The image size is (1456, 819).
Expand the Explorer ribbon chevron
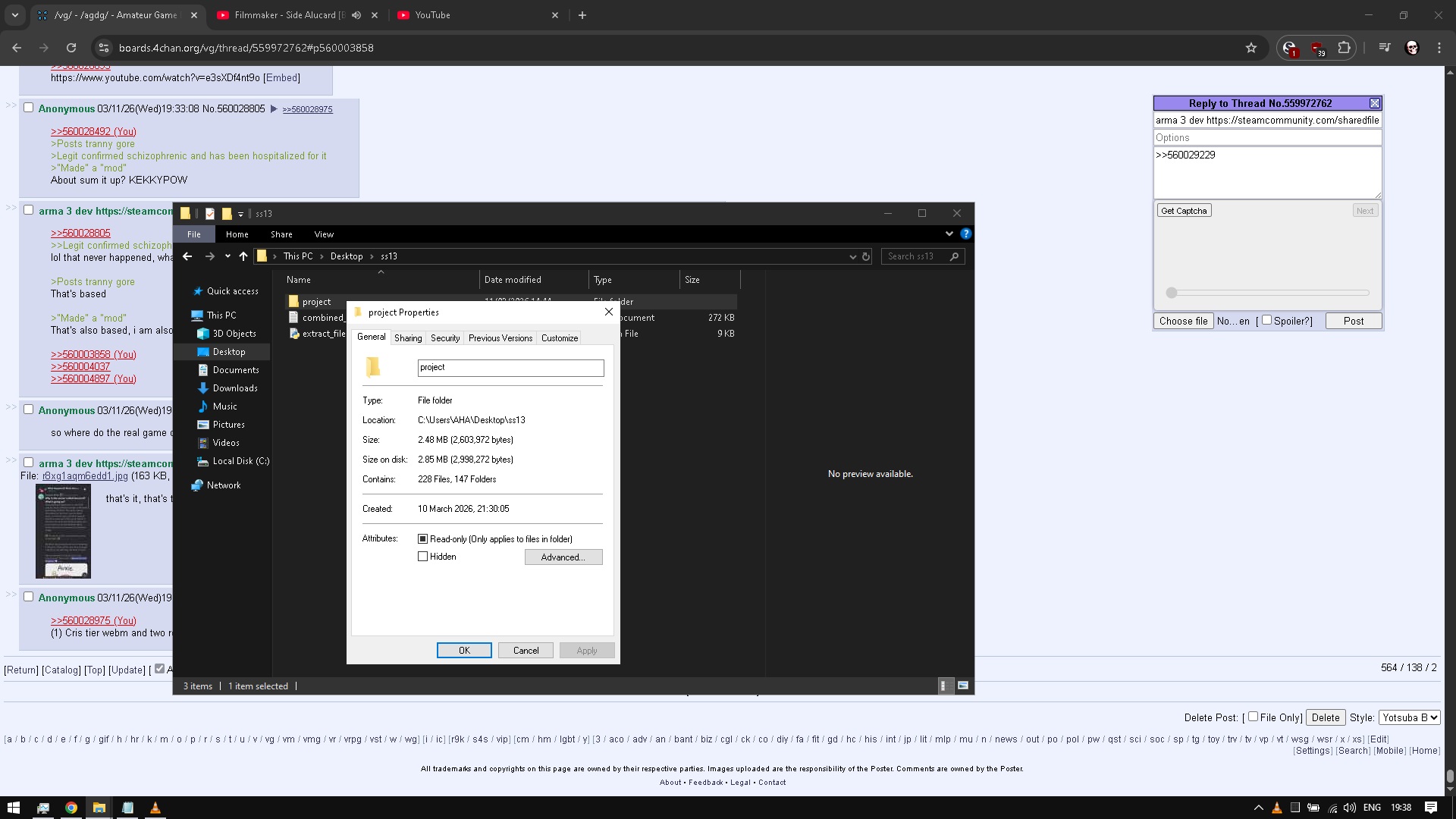click(949, 234)
